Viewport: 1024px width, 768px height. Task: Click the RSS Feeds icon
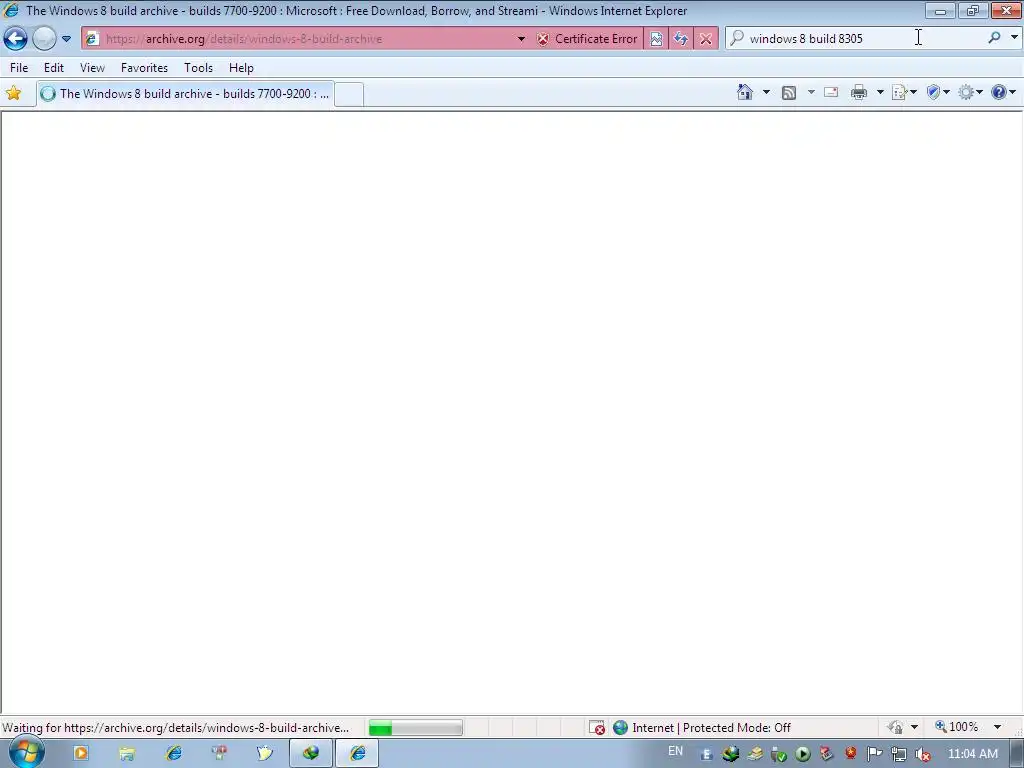[789, 93]
